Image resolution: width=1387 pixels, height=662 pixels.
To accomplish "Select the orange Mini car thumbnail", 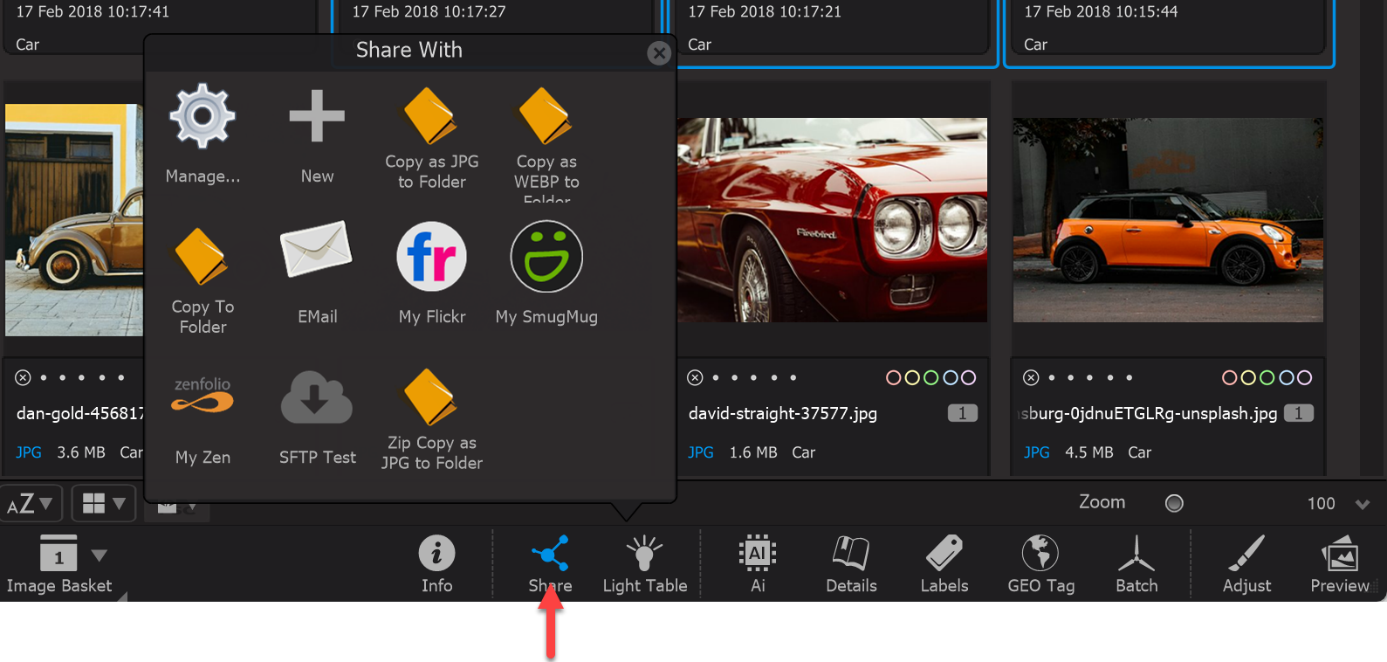I will point(1168,220).
